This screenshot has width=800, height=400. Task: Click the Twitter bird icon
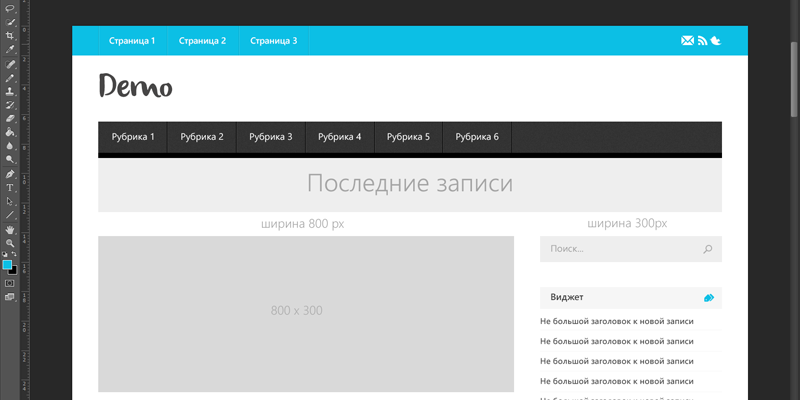pyautogui.click(x=716, y=41)
